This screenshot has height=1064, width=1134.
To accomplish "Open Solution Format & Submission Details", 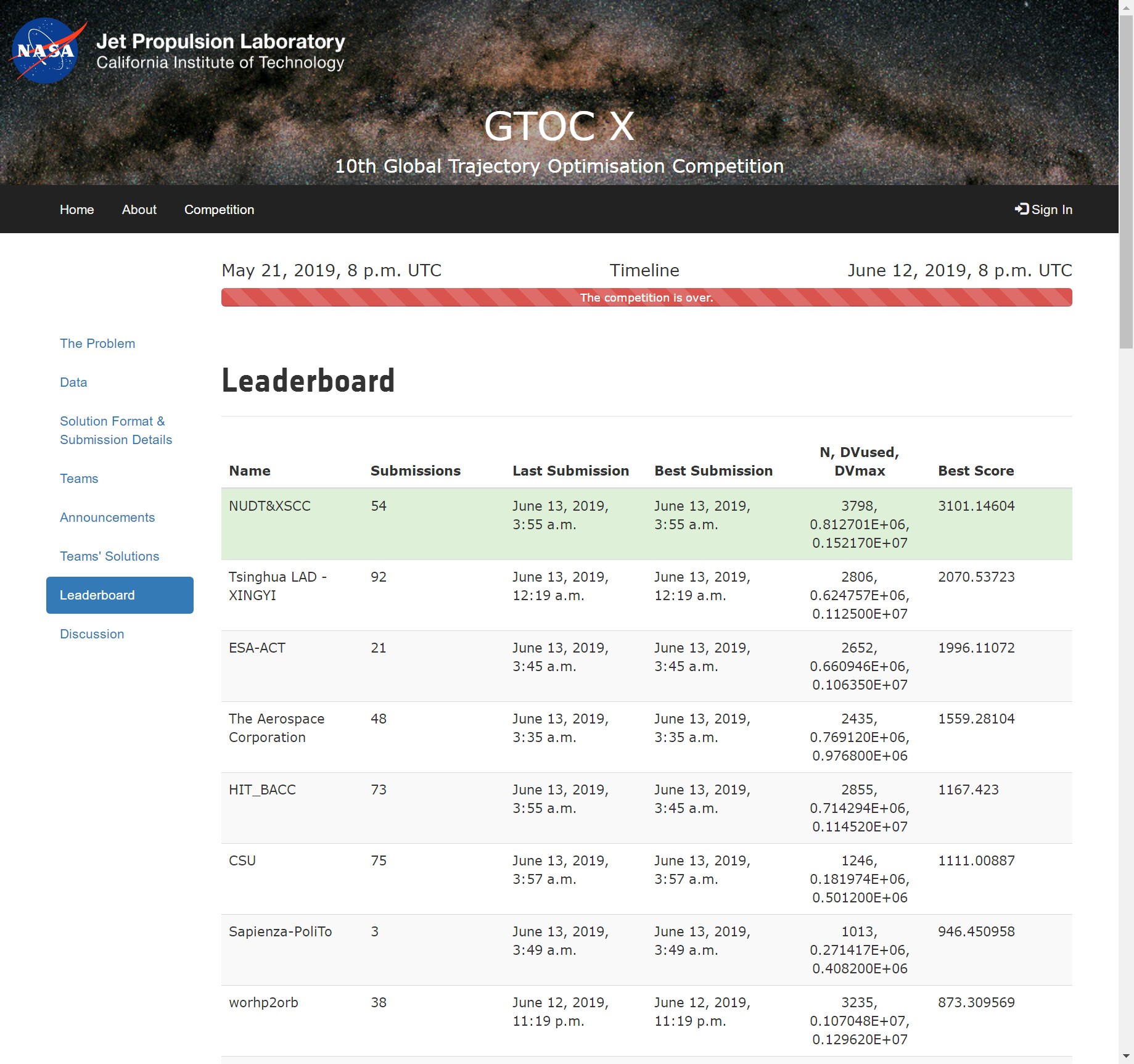I will 116,431.
